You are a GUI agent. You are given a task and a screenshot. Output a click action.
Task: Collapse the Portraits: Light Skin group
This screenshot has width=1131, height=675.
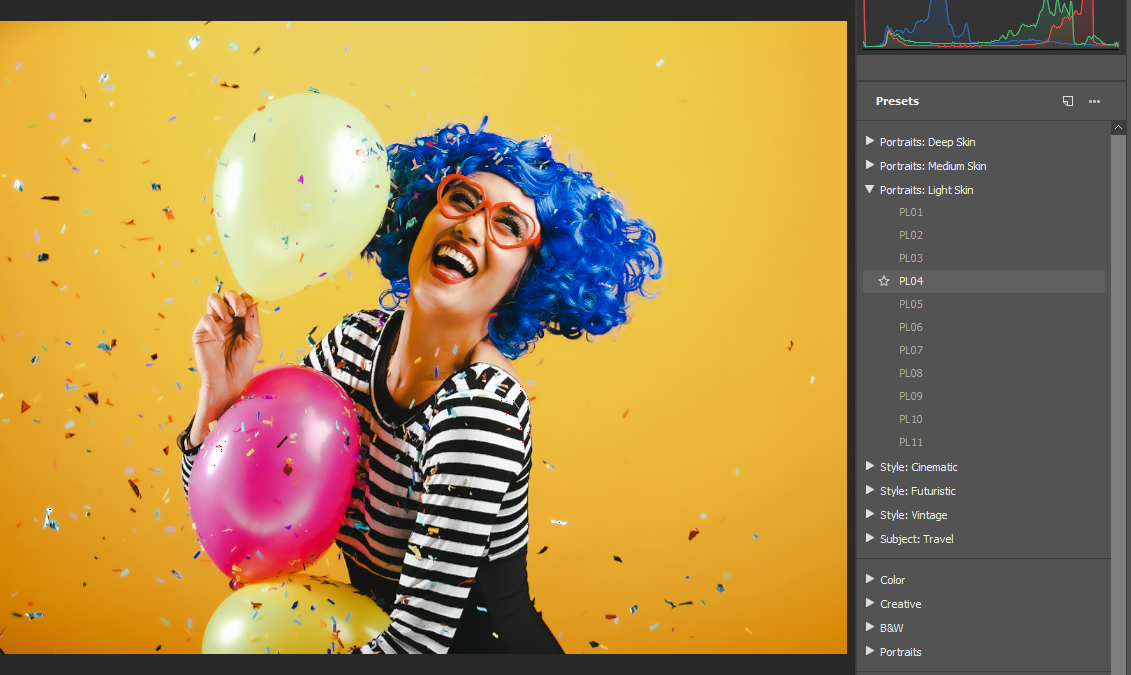(870, 189)
